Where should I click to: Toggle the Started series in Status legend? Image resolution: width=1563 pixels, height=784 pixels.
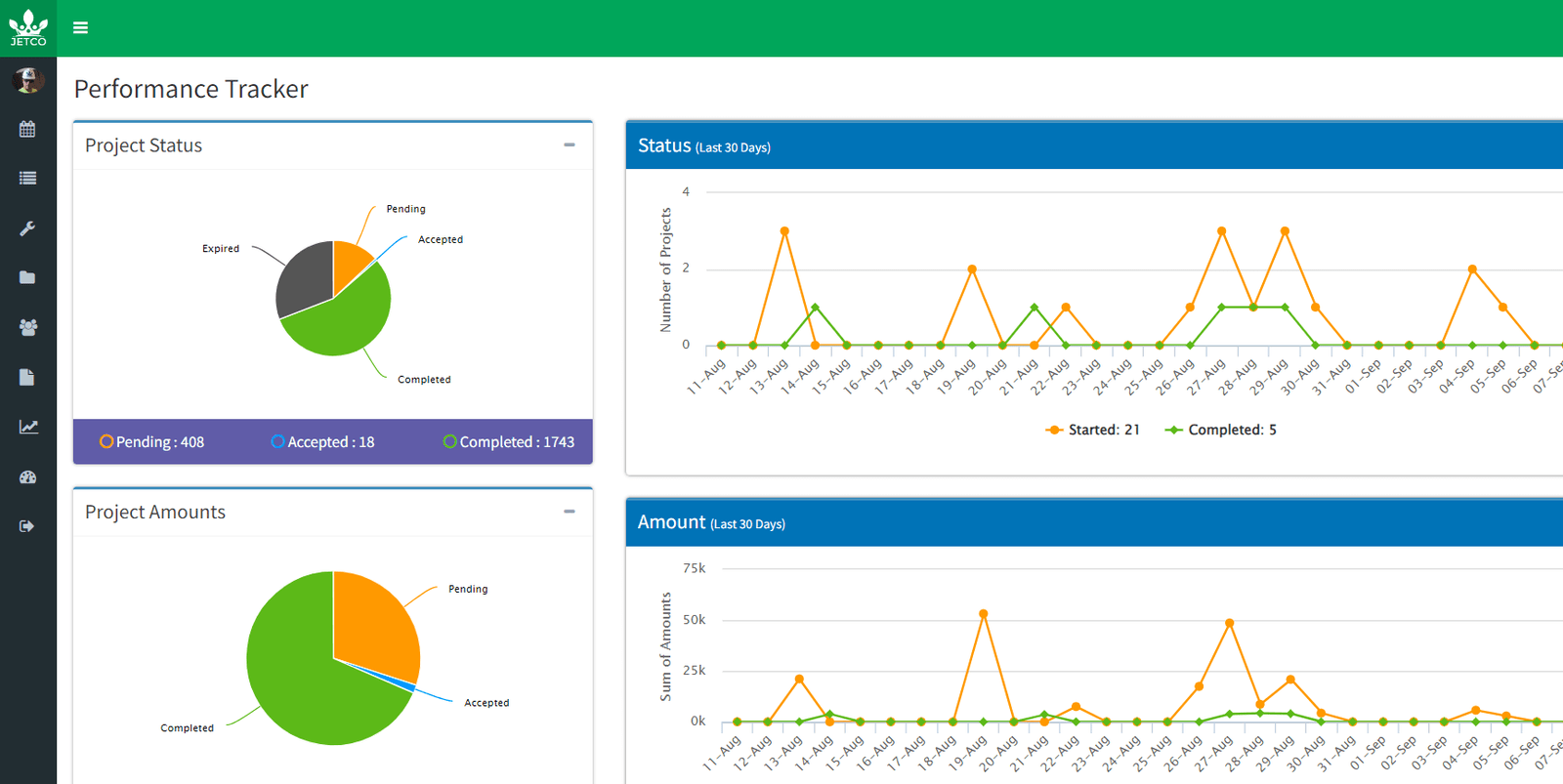[1093, 430]
